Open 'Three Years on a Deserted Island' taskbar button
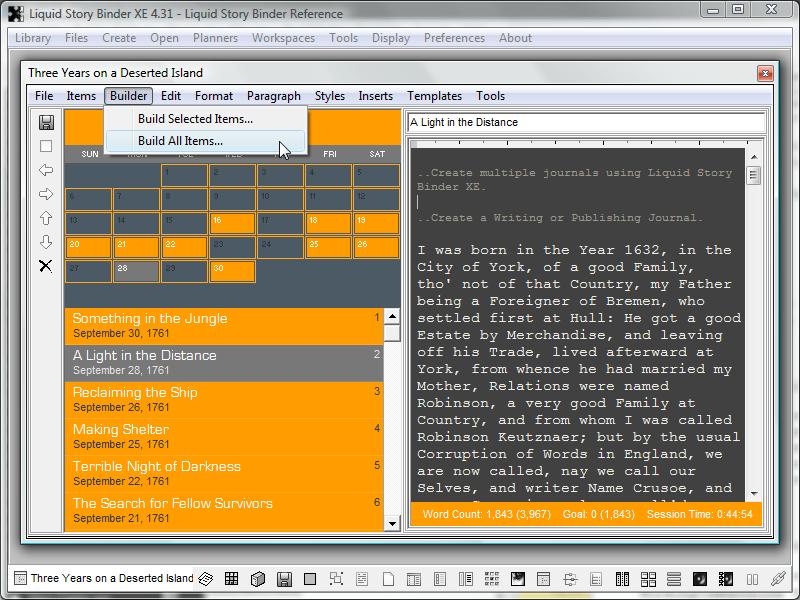Image resolution: width=800 pixels, height=600 pixels. tap(103, 579)
